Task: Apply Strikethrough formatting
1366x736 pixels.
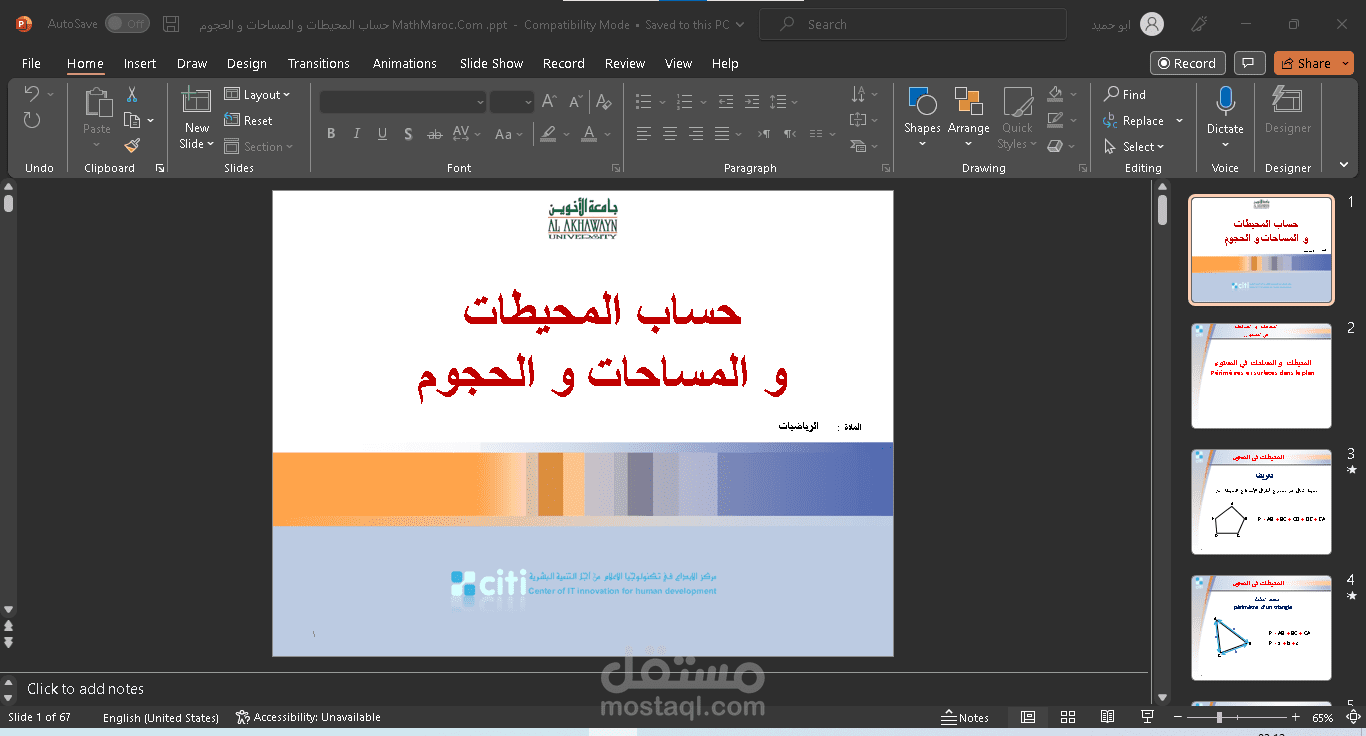Action: click(408, 133)
